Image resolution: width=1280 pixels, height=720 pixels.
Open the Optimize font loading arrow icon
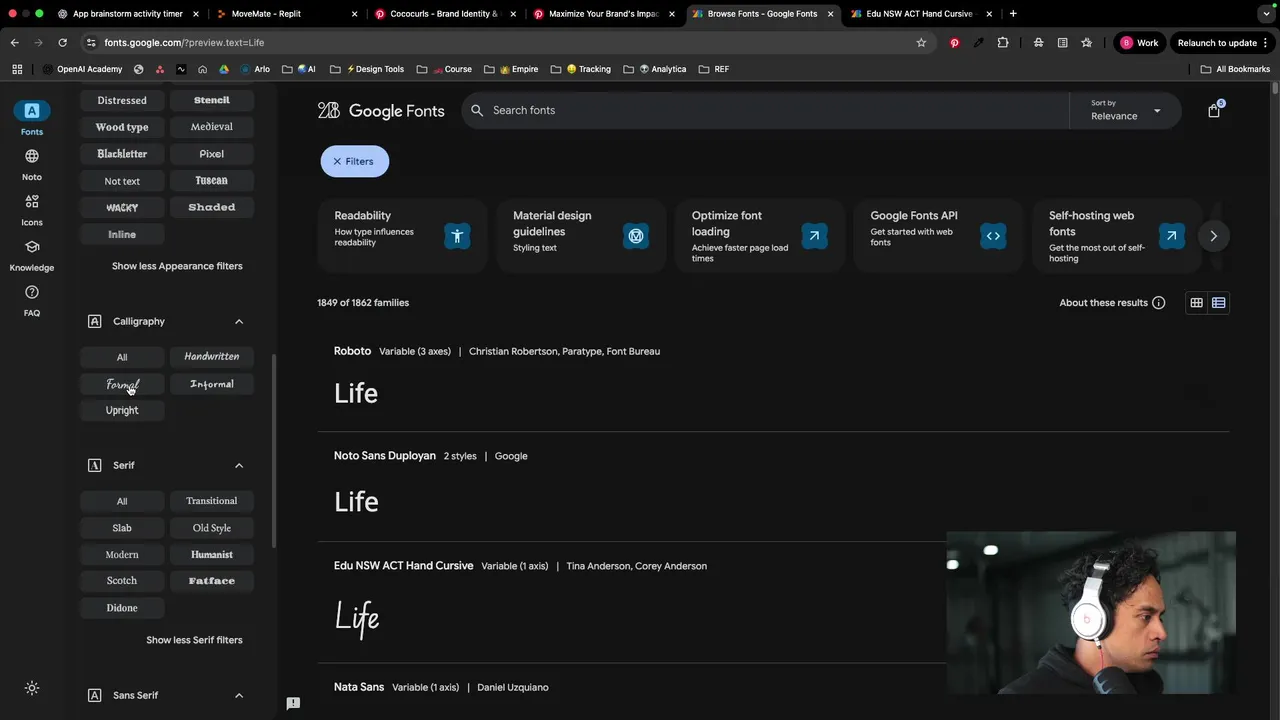coord(814,236)
